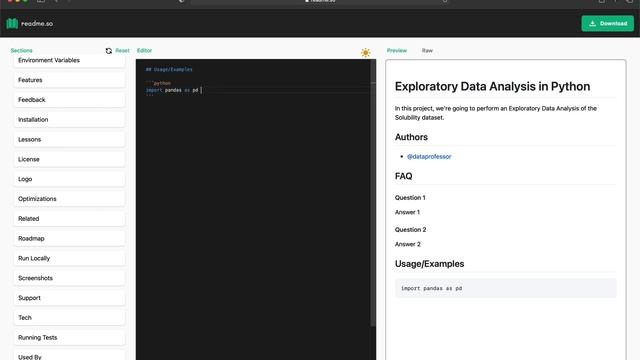This screenshot has height=360, width=640.
Task: Add the Support section
Action: [x=69, y=298]
